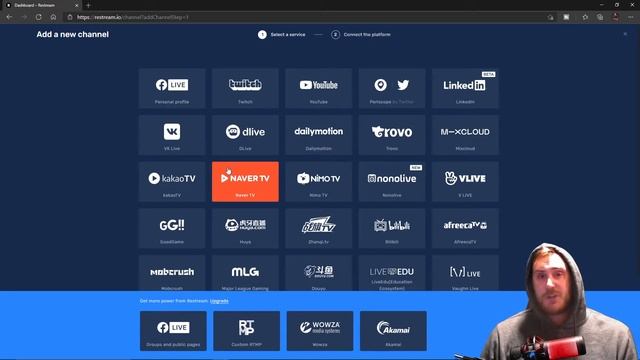This screenshot has width=640, height=360.
Task: Switch to the Dashboard - Restream tab
Action: point(42,5)
